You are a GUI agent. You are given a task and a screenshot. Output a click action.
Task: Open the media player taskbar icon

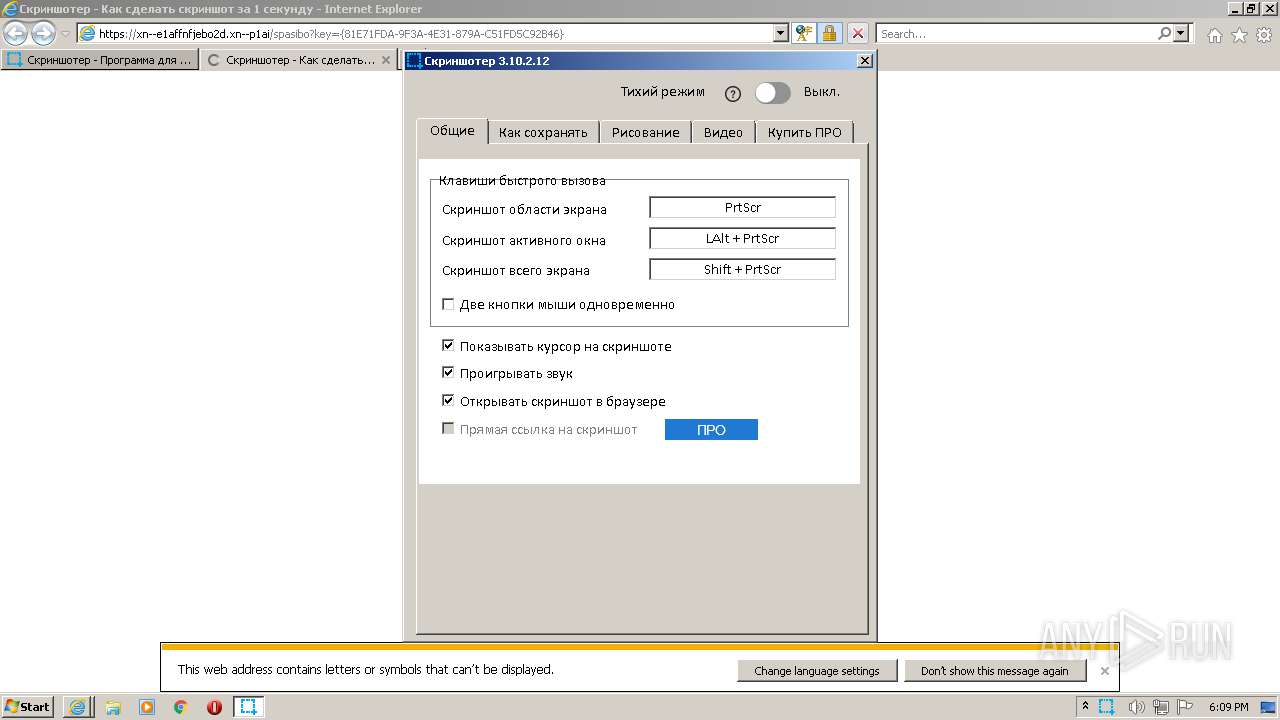pos(147,707)
